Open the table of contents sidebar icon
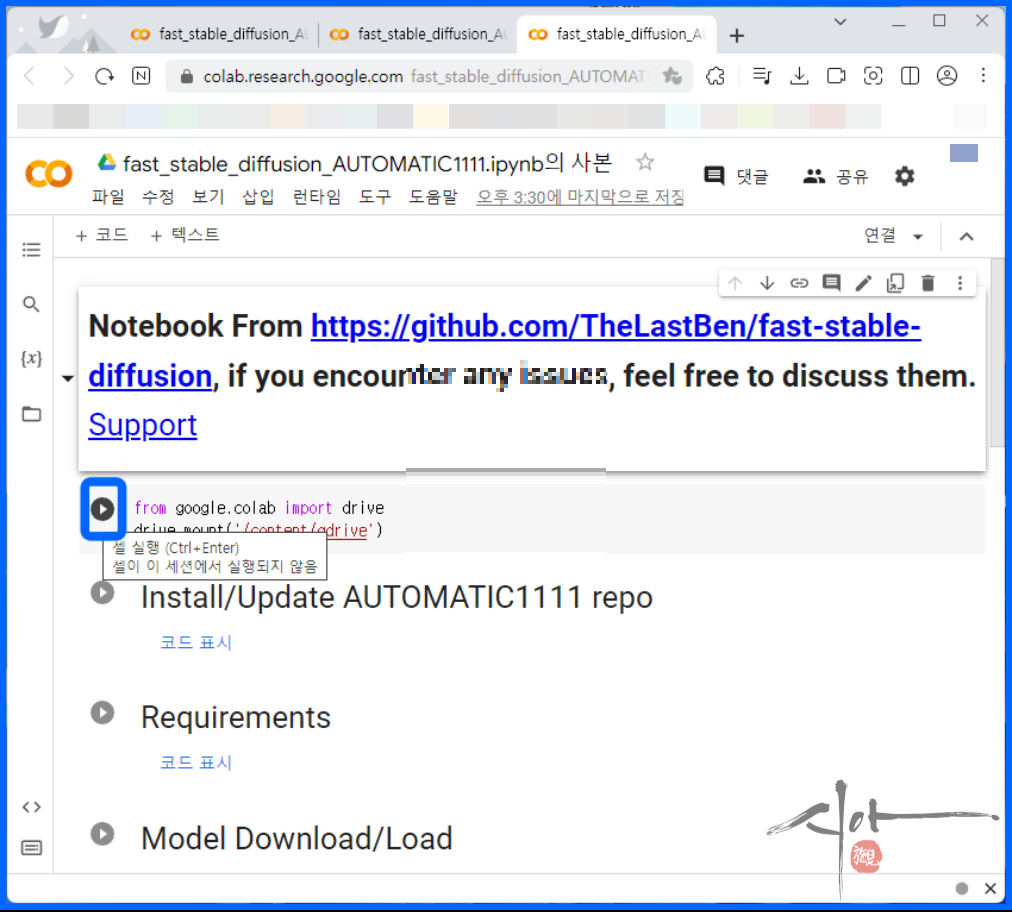This screenshot has width=1012, height=912. coord(31,250)
